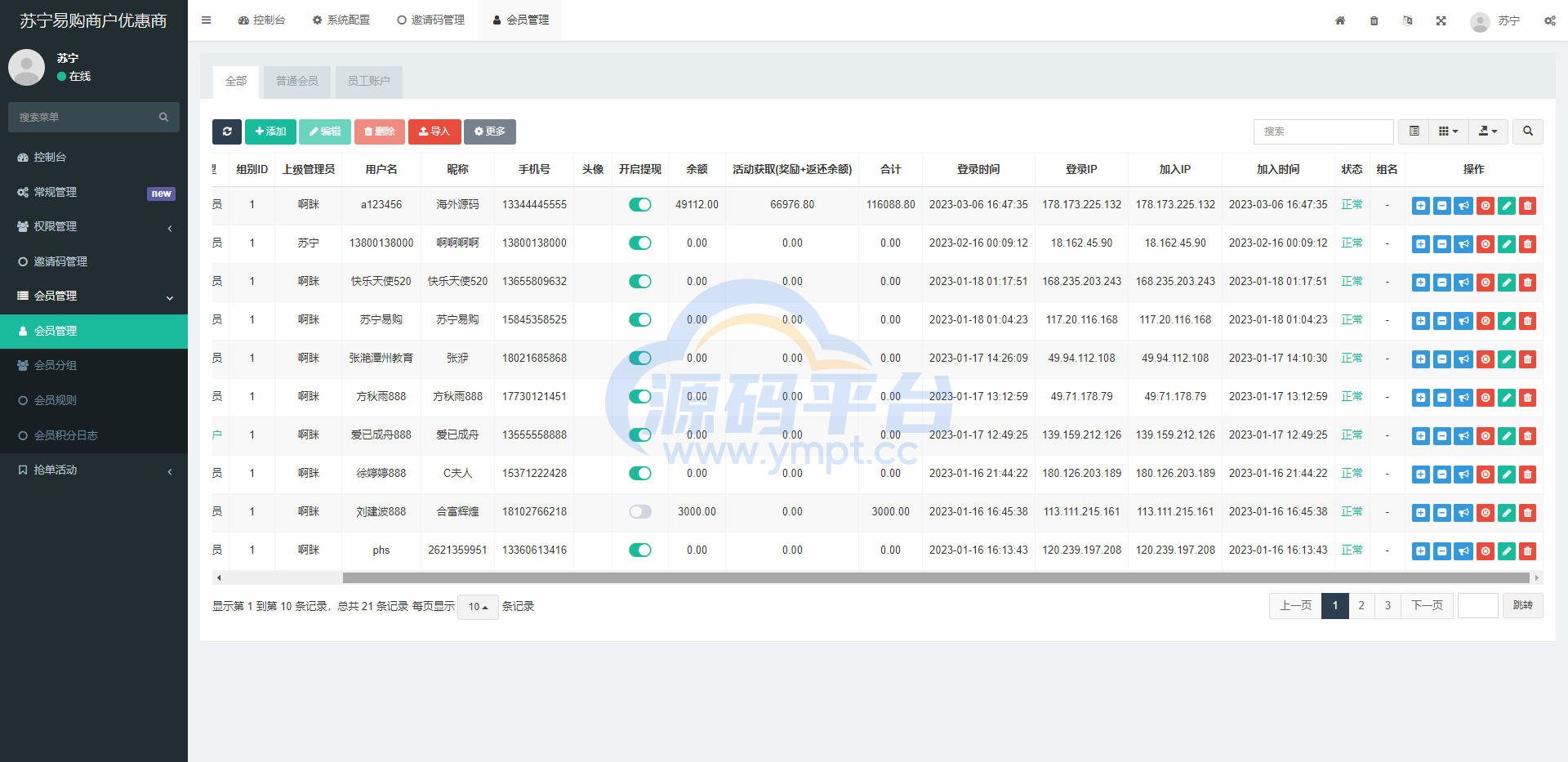Enable withdrawal switch for 刘建波888
The width and height of the screenshot is (1568, 762).
(640, 512)
